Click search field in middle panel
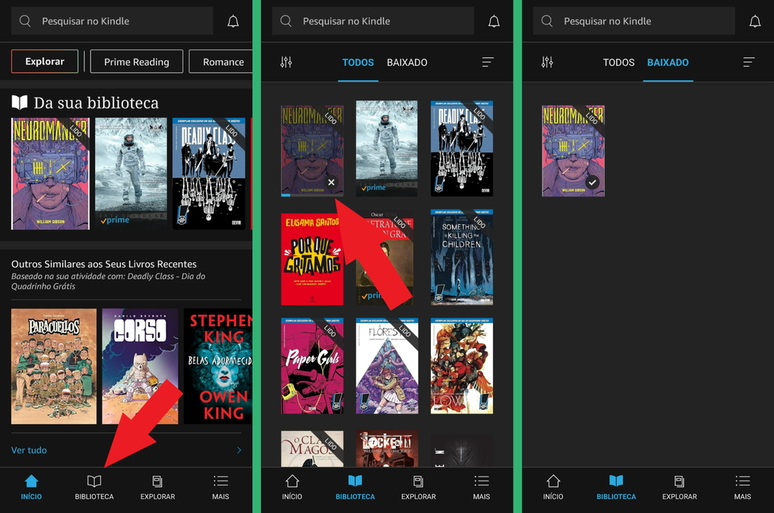 point(373,21)
